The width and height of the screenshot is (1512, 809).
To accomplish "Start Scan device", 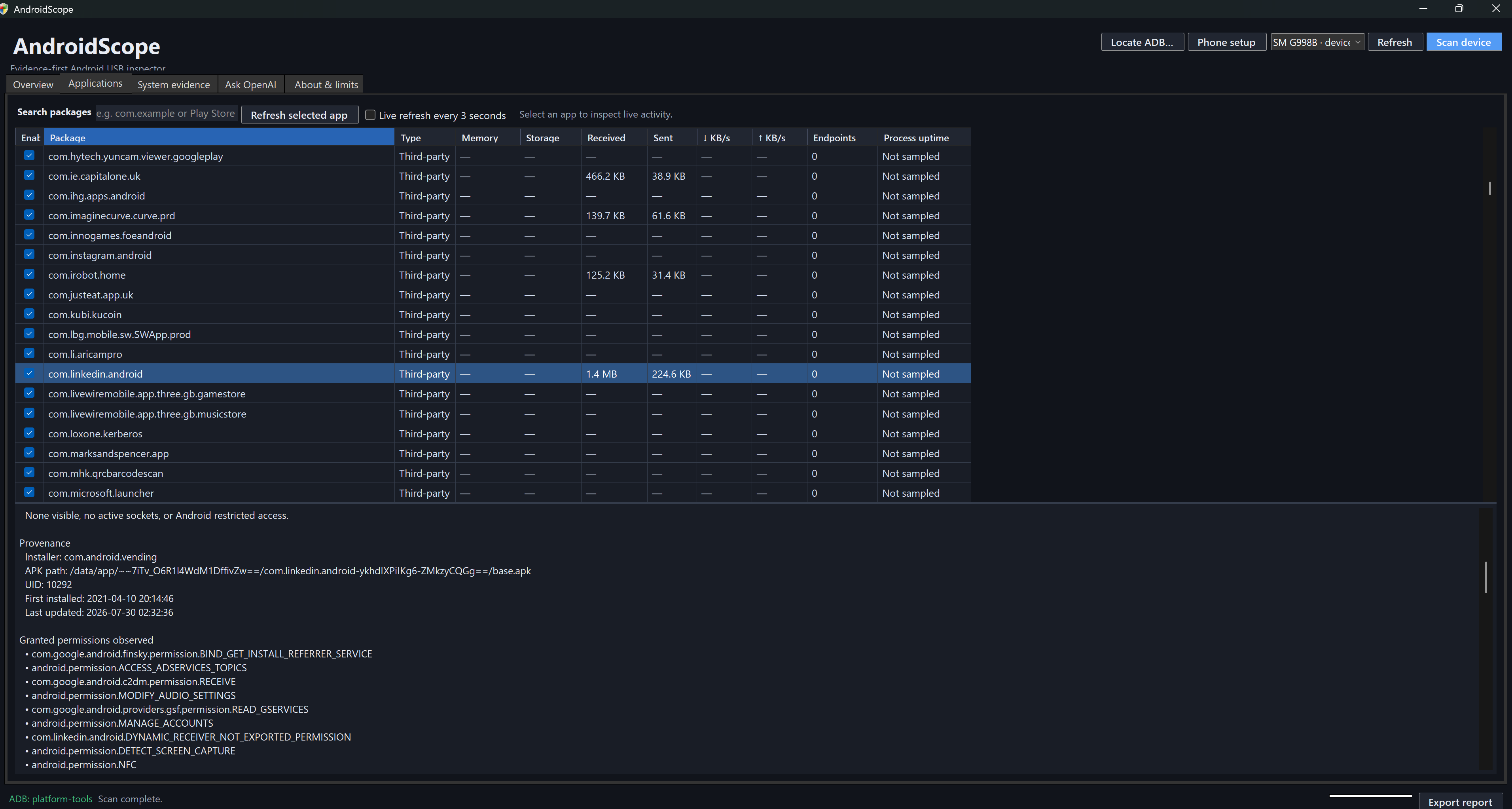I will click(x=1464, y=42).
